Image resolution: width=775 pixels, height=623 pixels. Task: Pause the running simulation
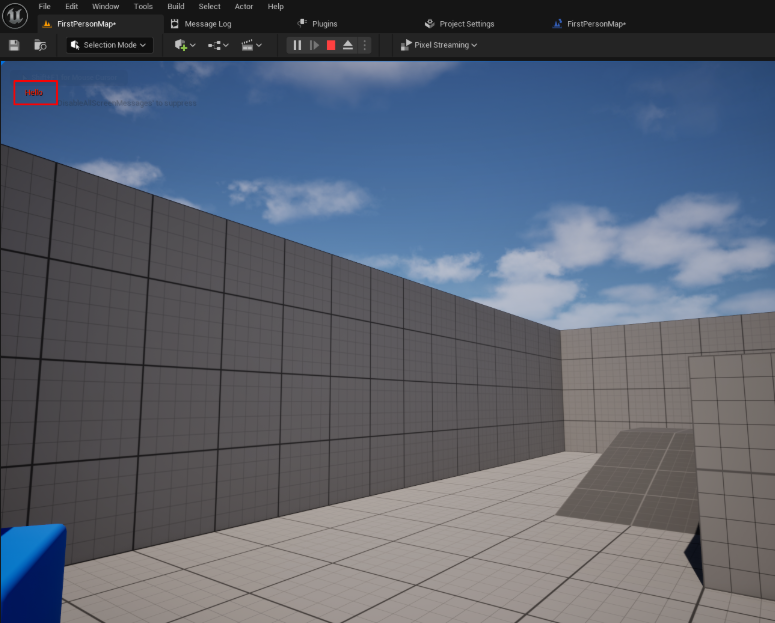coord(297,45)
